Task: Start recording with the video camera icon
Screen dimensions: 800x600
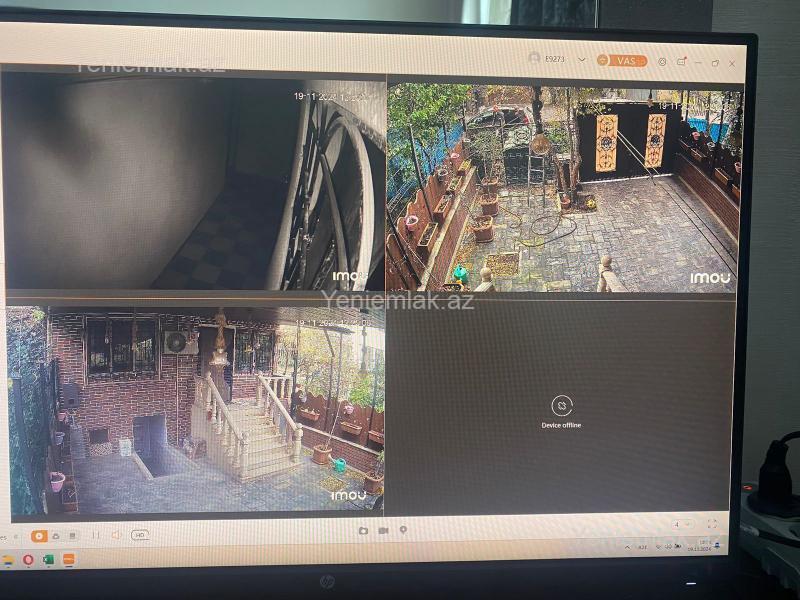Action: [383, 530]
